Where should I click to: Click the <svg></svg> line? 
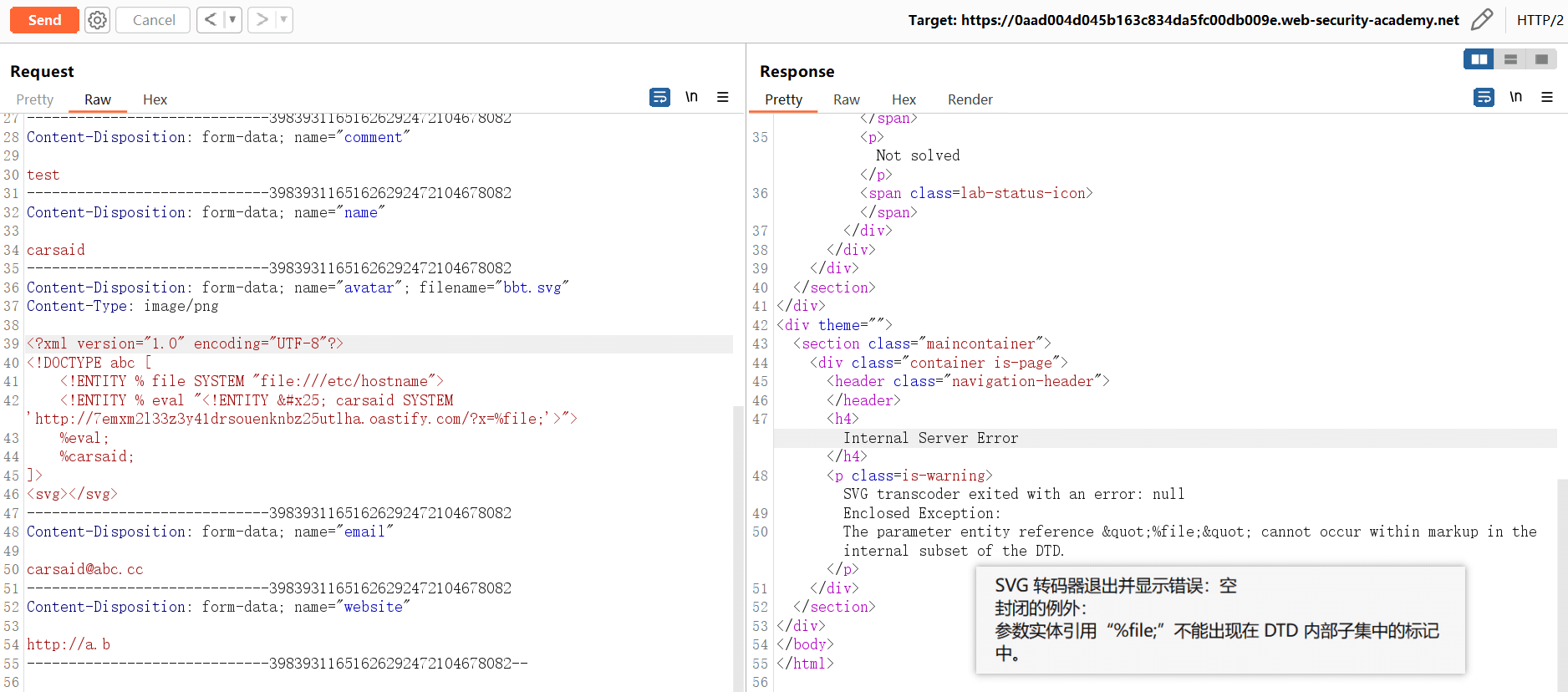pos(72,494)
